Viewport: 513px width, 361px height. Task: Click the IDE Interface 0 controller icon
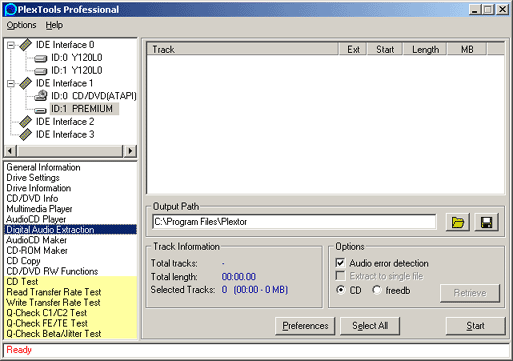pos(26,45)
